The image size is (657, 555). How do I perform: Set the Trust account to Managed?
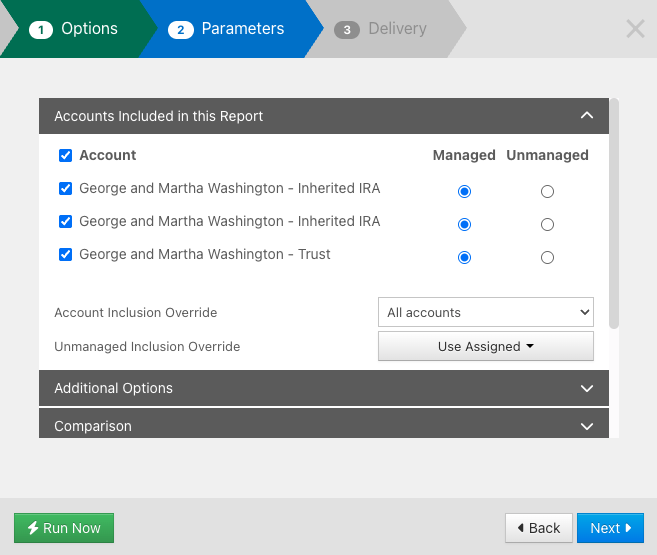(464, 257)
